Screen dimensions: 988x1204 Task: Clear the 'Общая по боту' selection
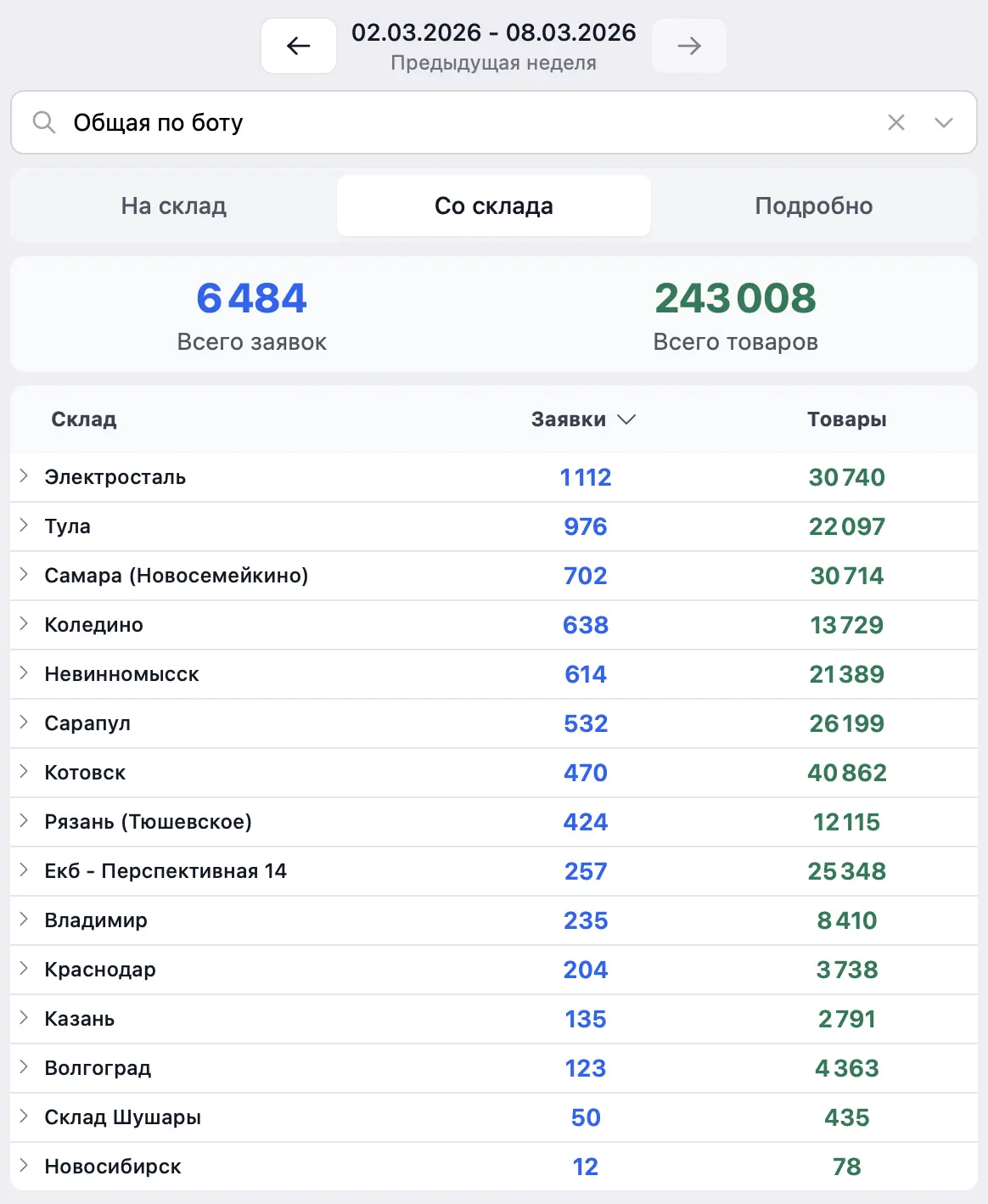click(895, 122)
